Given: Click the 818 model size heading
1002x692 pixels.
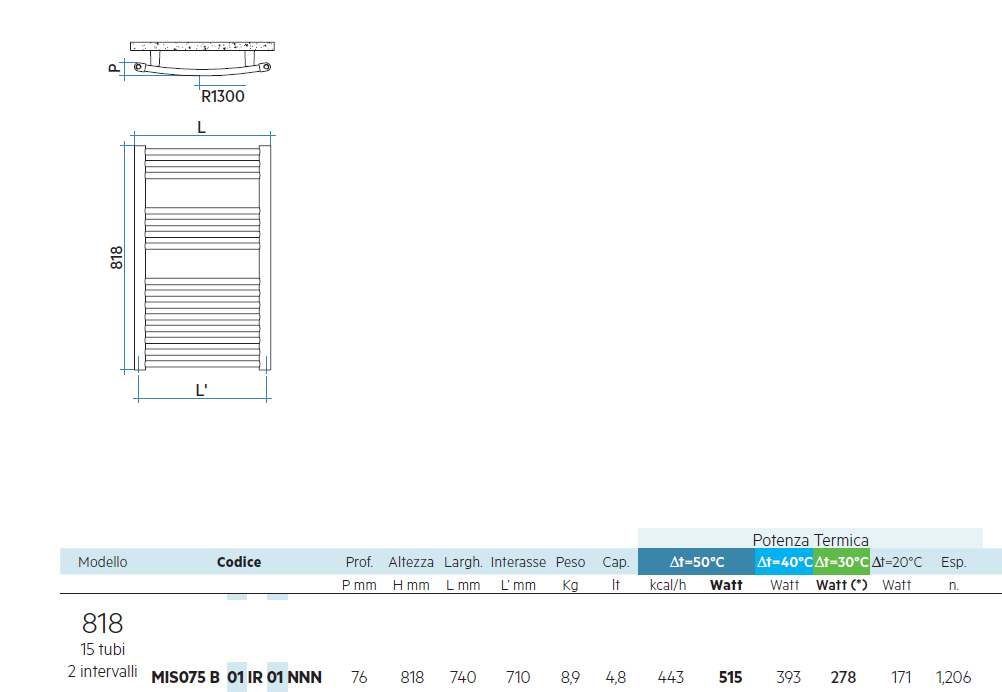Looking at the screenshot, I should [102, 622].
